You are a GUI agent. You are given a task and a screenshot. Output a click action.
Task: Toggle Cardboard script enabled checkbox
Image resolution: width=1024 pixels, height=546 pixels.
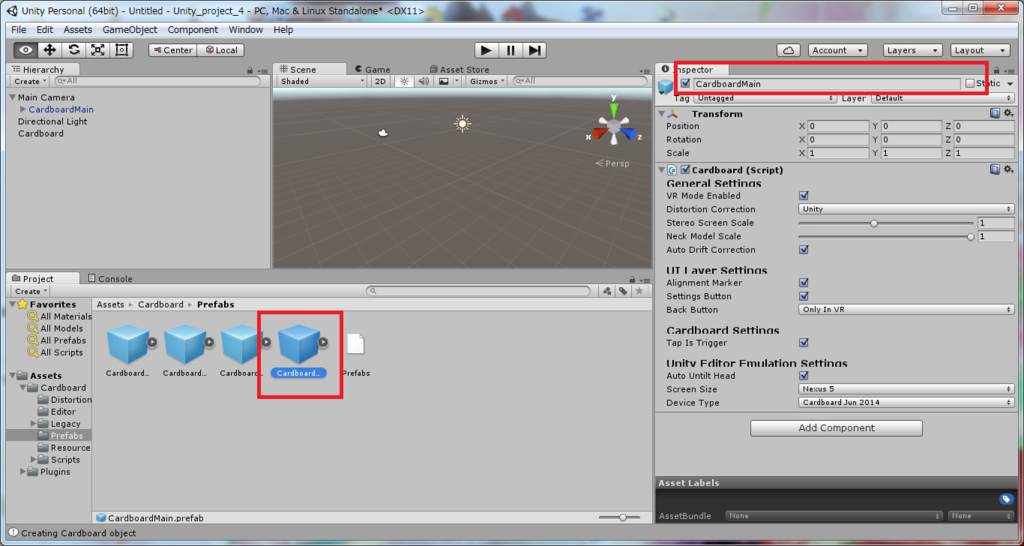click(685, 170)
